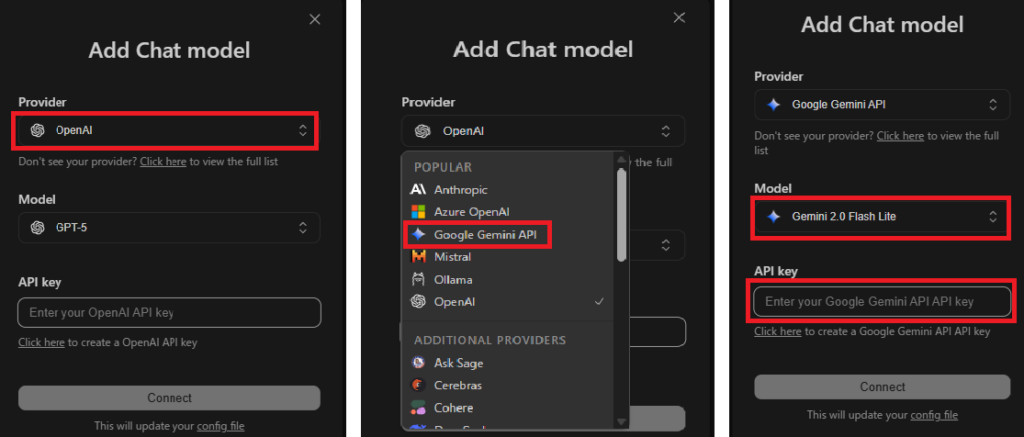Image resolution: width=1024 pixels, height=437 pixels.
Task: Click the Google Gemini API key input field
Action: click(x=881, y=302)
